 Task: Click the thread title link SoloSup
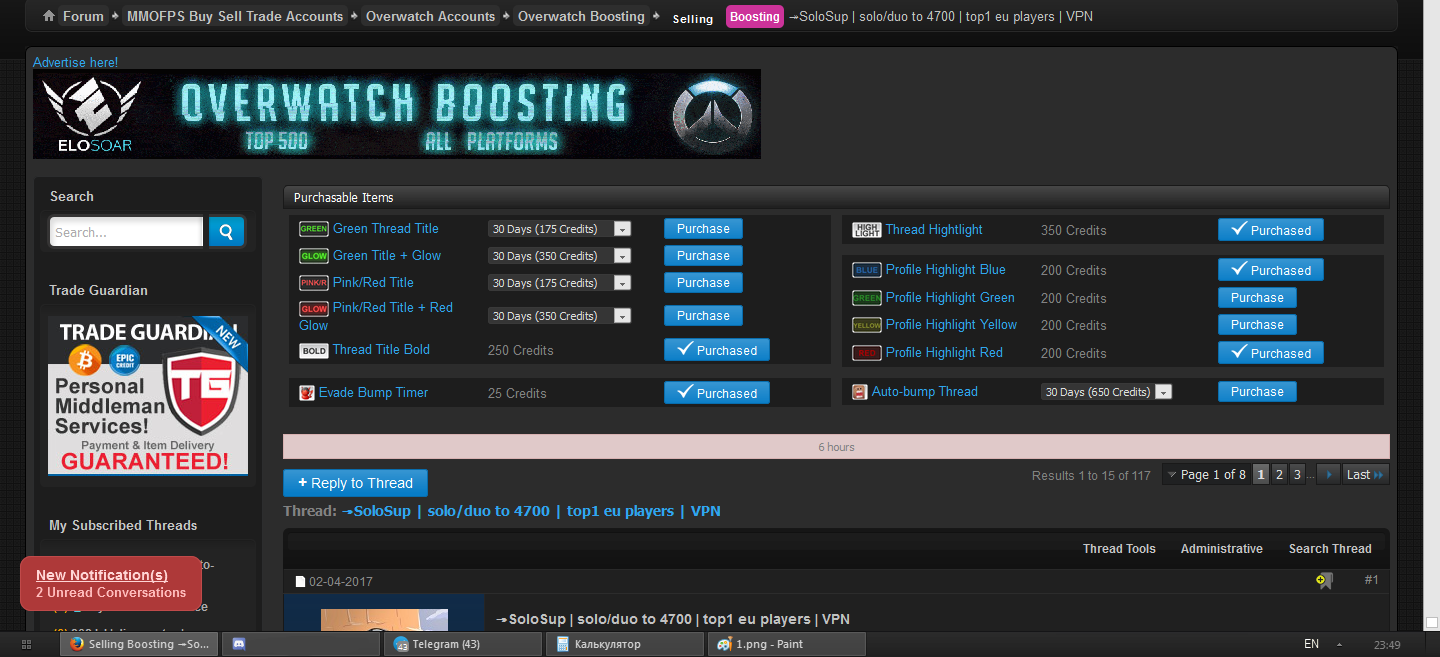531,511
